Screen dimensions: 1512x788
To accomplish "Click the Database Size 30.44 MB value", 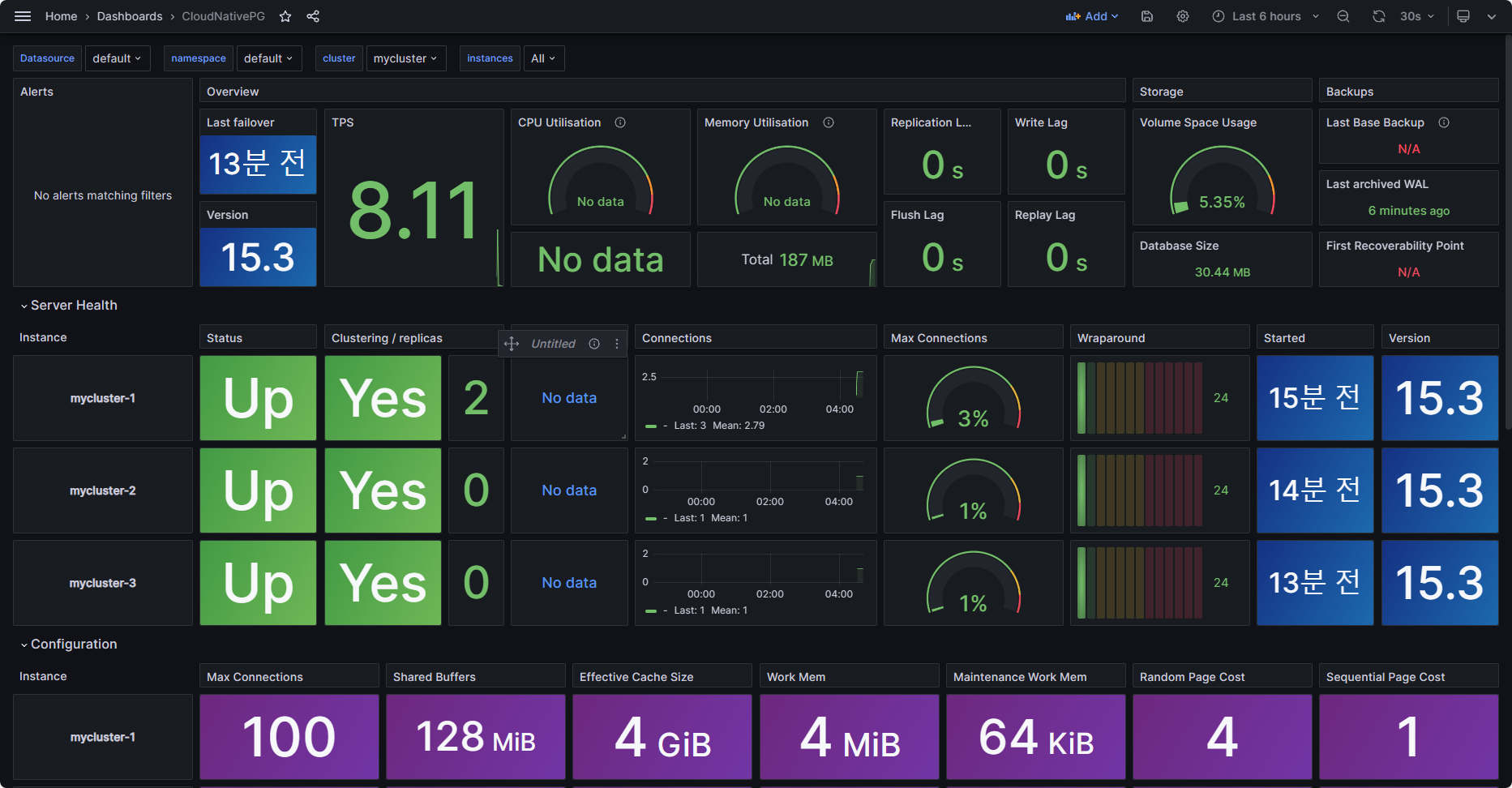I will 1223,272.
